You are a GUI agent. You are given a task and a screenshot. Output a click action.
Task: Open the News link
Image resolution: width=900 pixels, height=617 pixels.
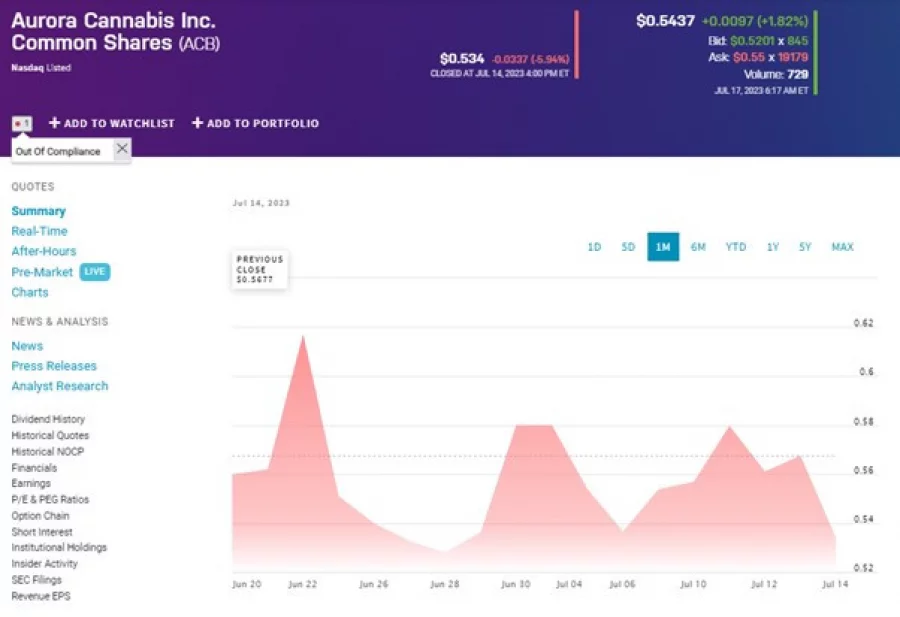(x=27, y=346)
